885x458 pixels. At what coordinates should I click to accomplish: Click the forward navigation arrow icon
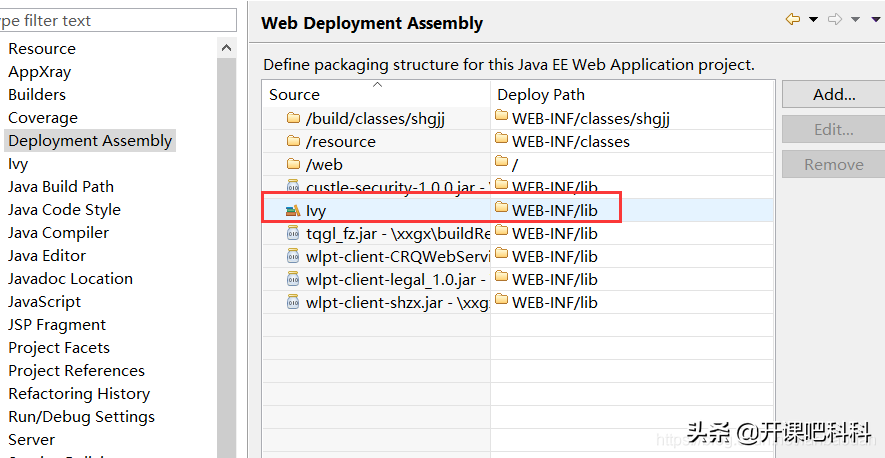pos(834,20)
